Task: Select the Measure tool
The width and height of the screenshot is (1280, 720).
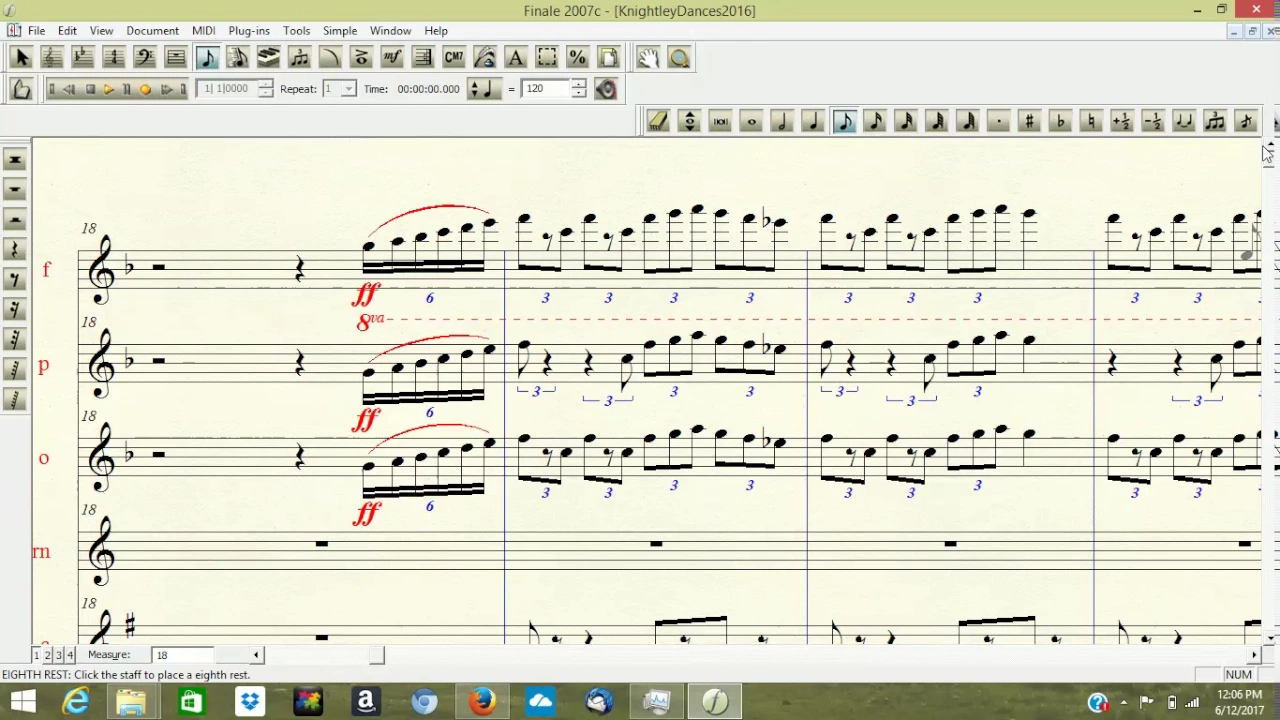Action: click(175, 58)
